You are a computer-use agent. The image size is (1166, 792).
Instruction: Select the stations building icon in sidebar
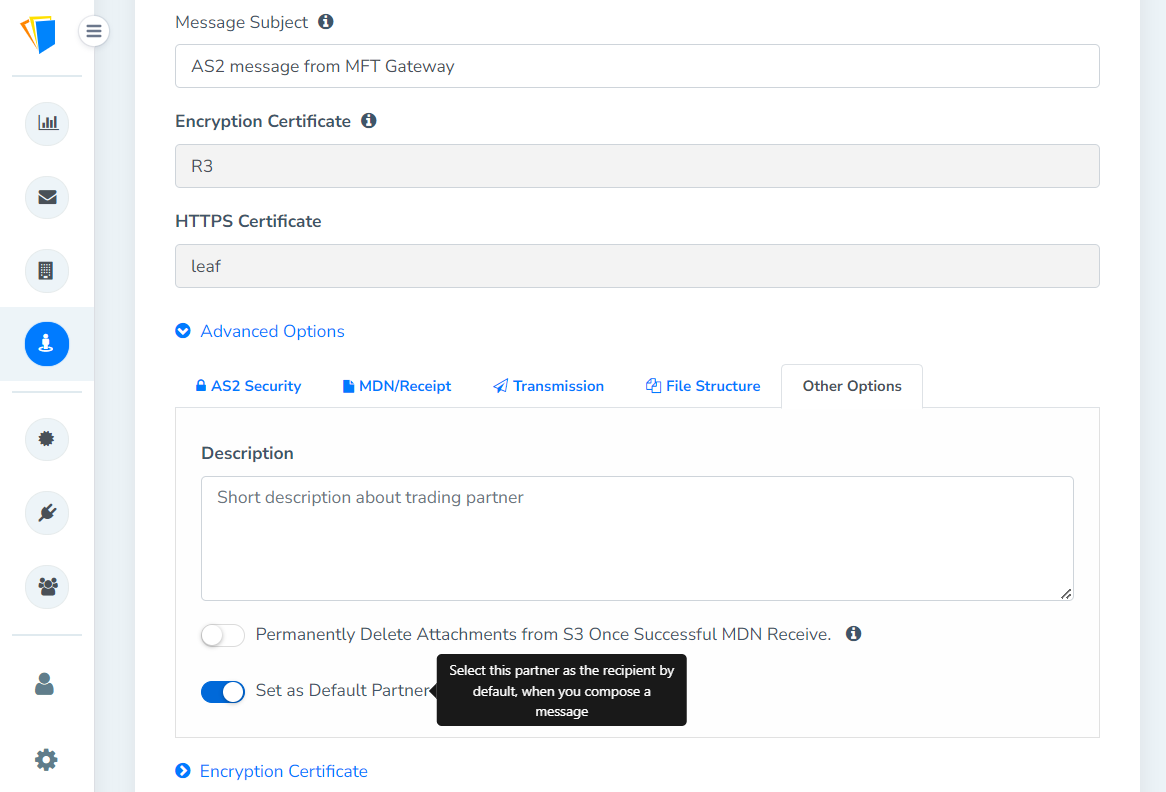pos(46,270)
